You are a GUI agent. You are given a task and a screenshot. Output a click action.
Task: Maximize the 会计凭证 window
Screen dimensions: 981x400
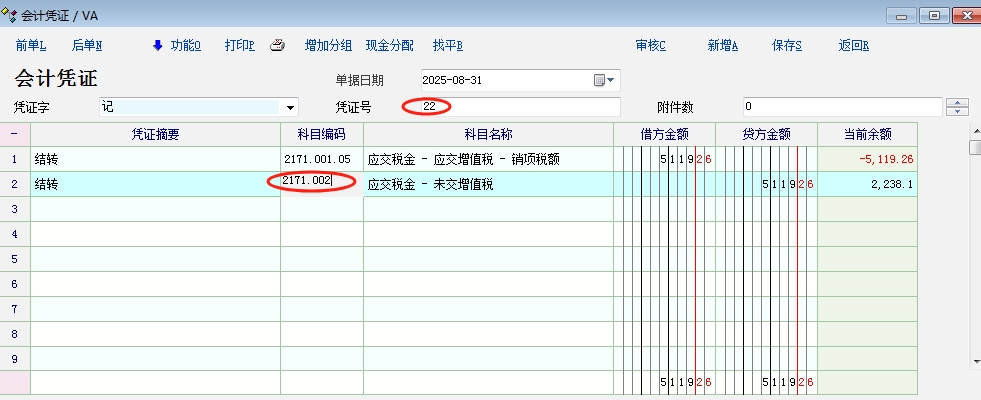tap(935, 15)
